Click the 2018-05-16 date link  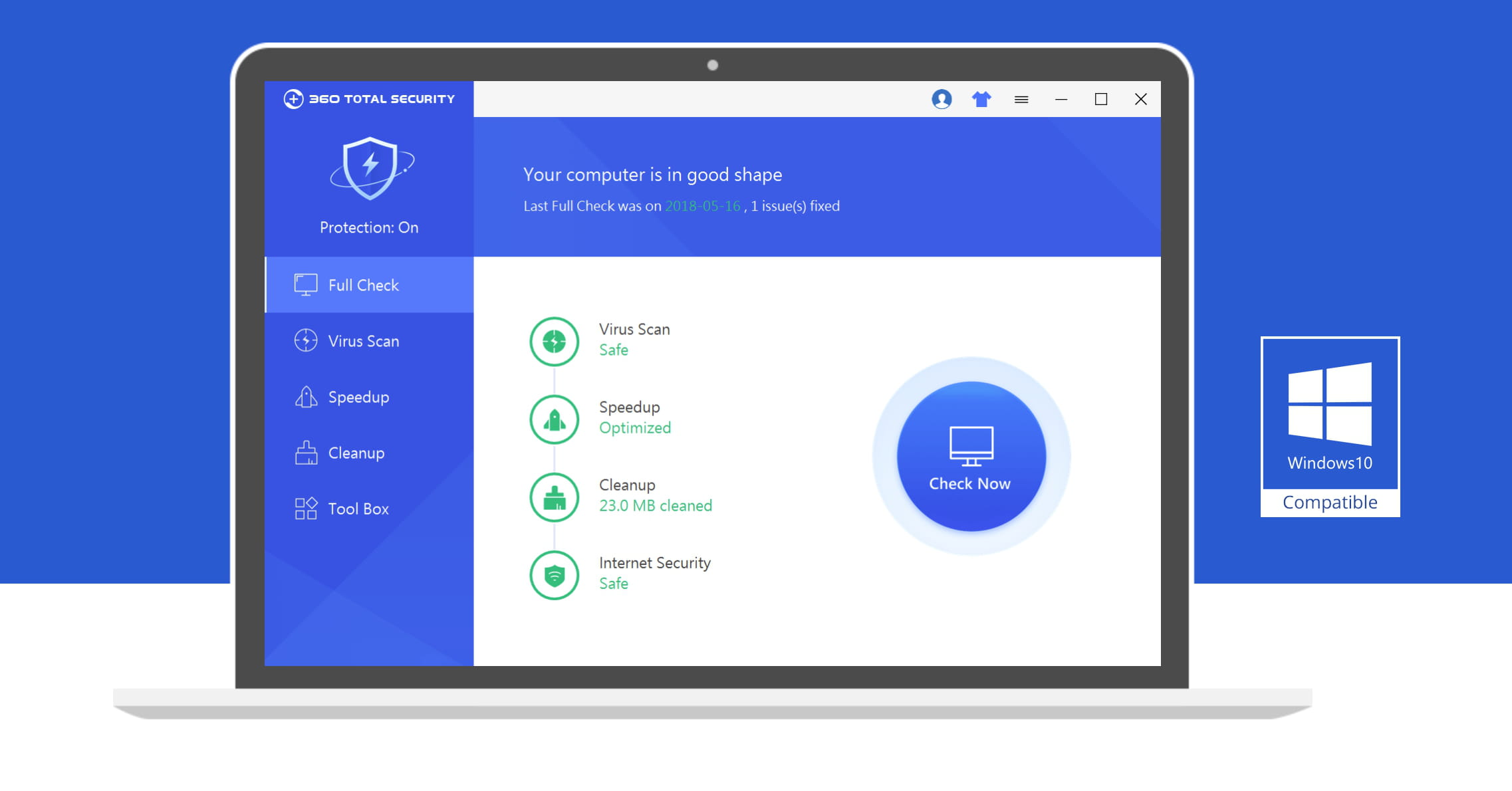coord(702,206)
